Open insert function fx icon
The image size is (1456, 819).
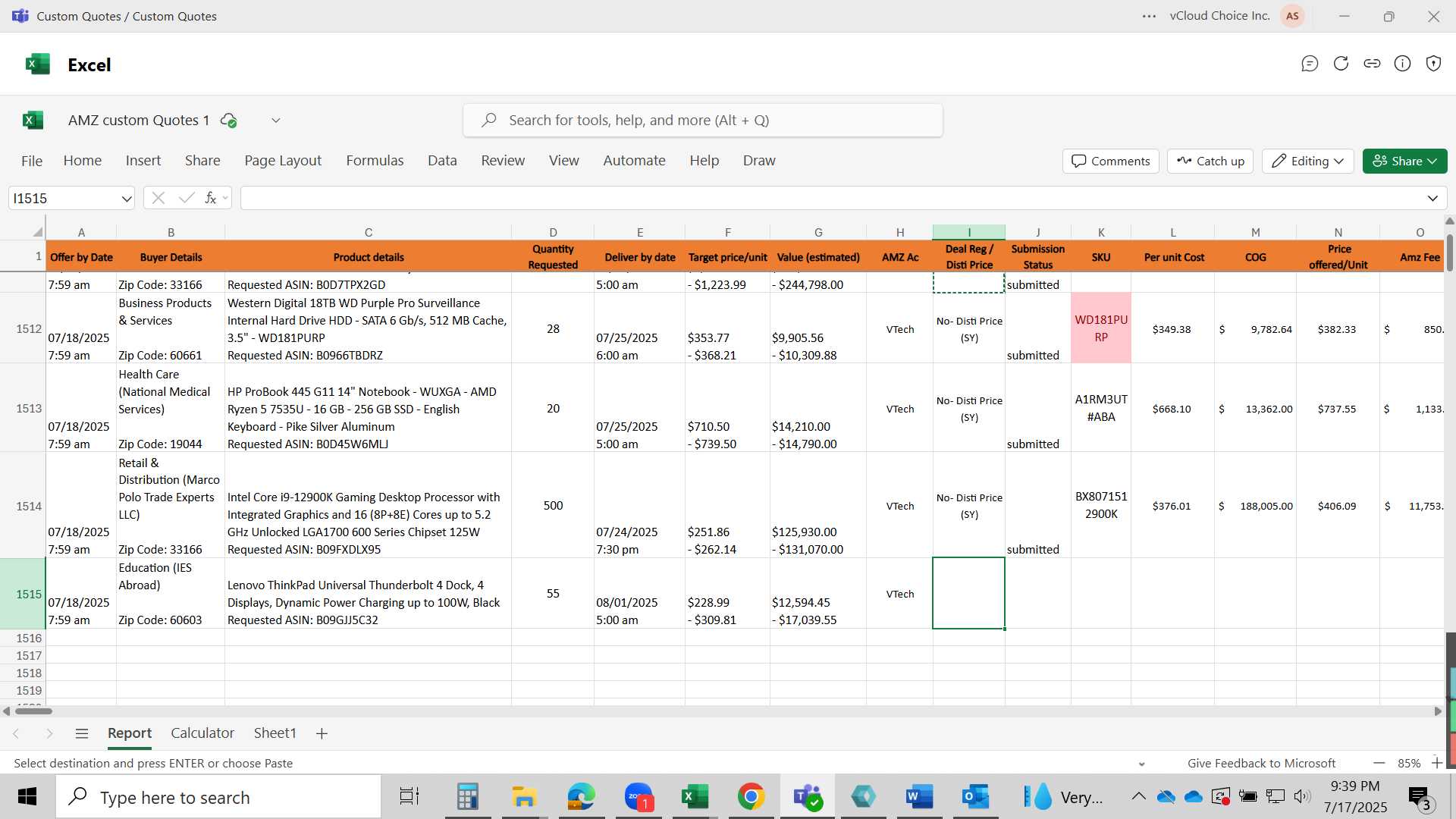click(x=211, y=198)
